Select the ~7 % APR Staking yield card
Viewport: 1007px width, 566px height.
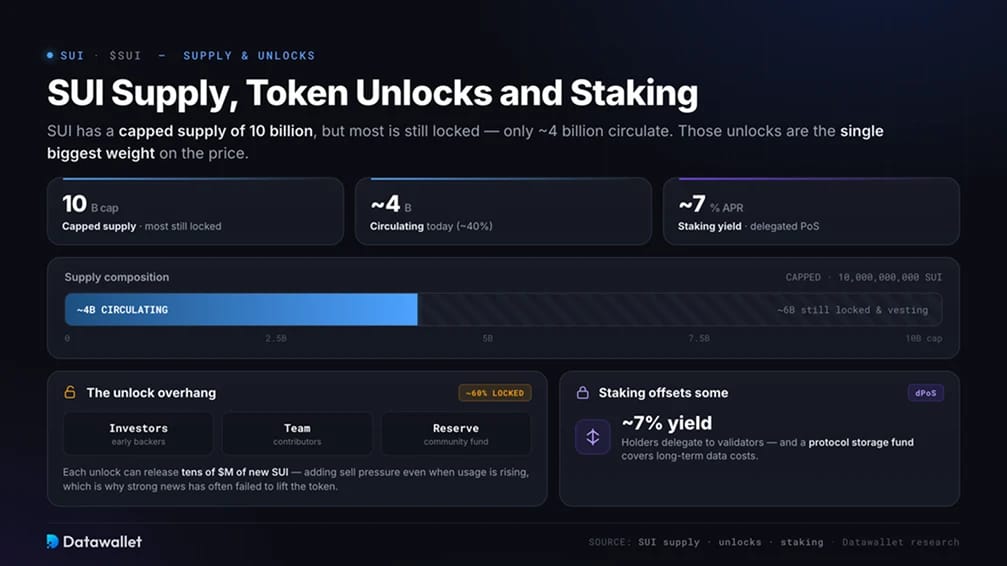click(x=811, y=211)
